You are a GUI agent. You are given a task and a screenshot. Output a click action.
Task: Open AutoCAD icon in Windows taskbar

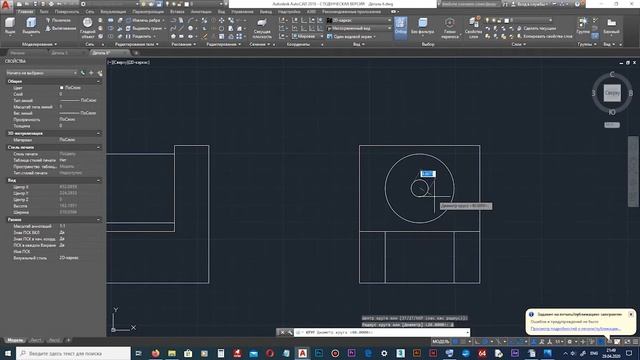coord(302,353)
